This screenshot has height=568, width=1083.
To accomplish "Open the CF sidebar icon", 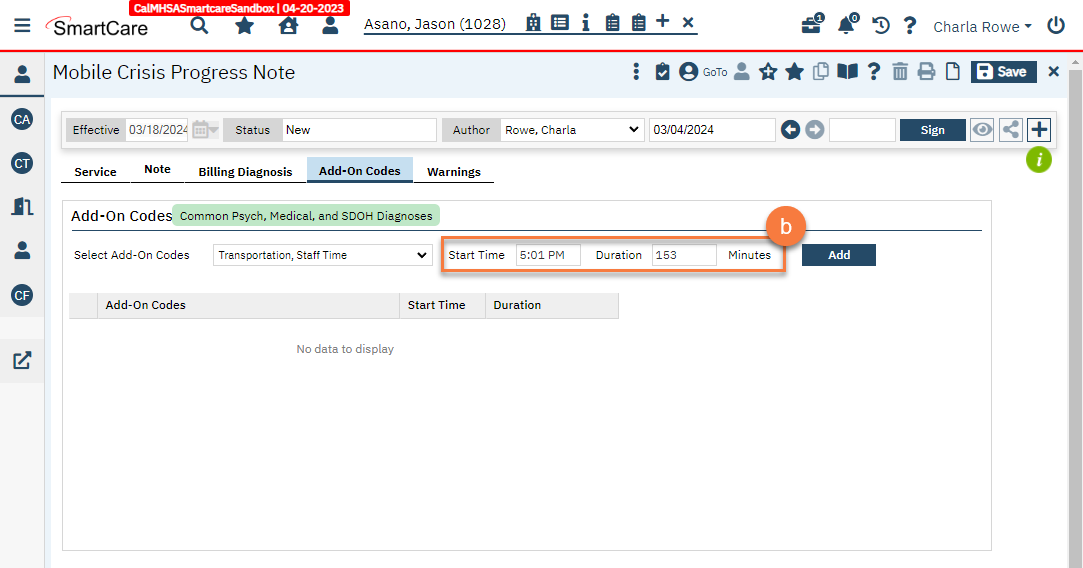I will tap(22, 295).
